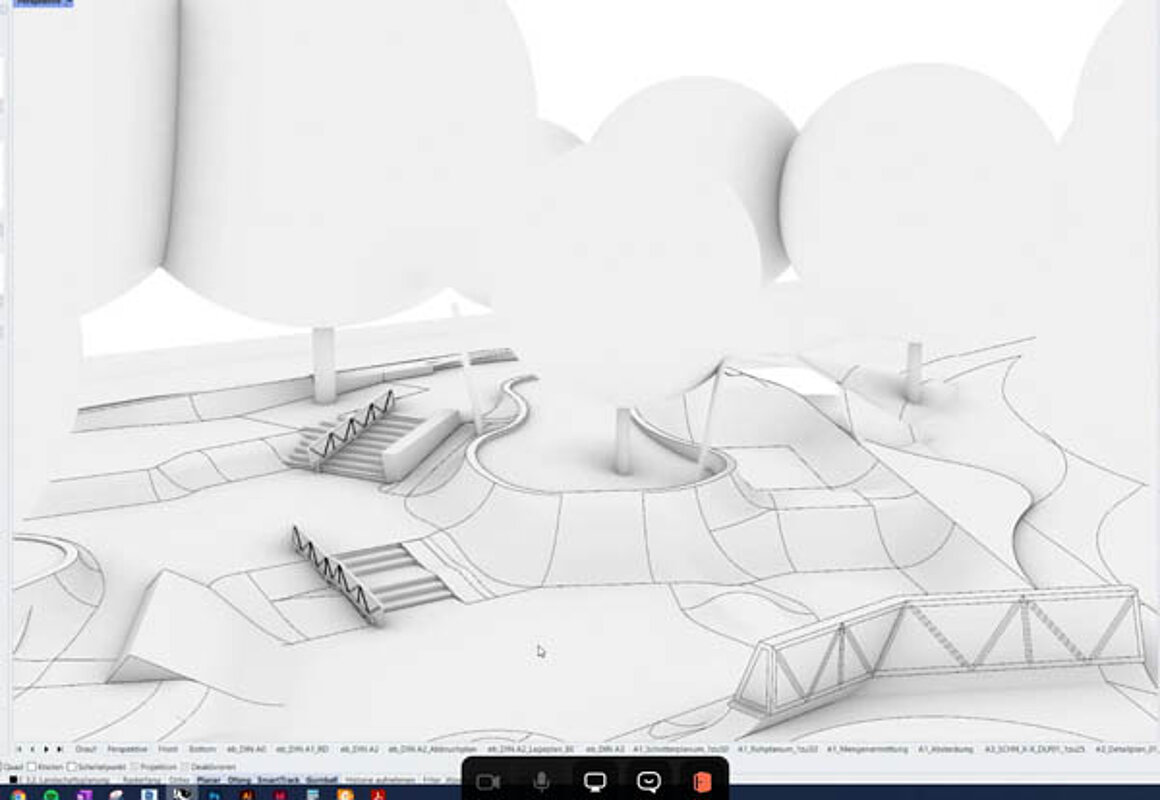Toggle the Projektion osnap checkbox
Viewport: 1160px width, 800px height.
click(x=135, y=767)
